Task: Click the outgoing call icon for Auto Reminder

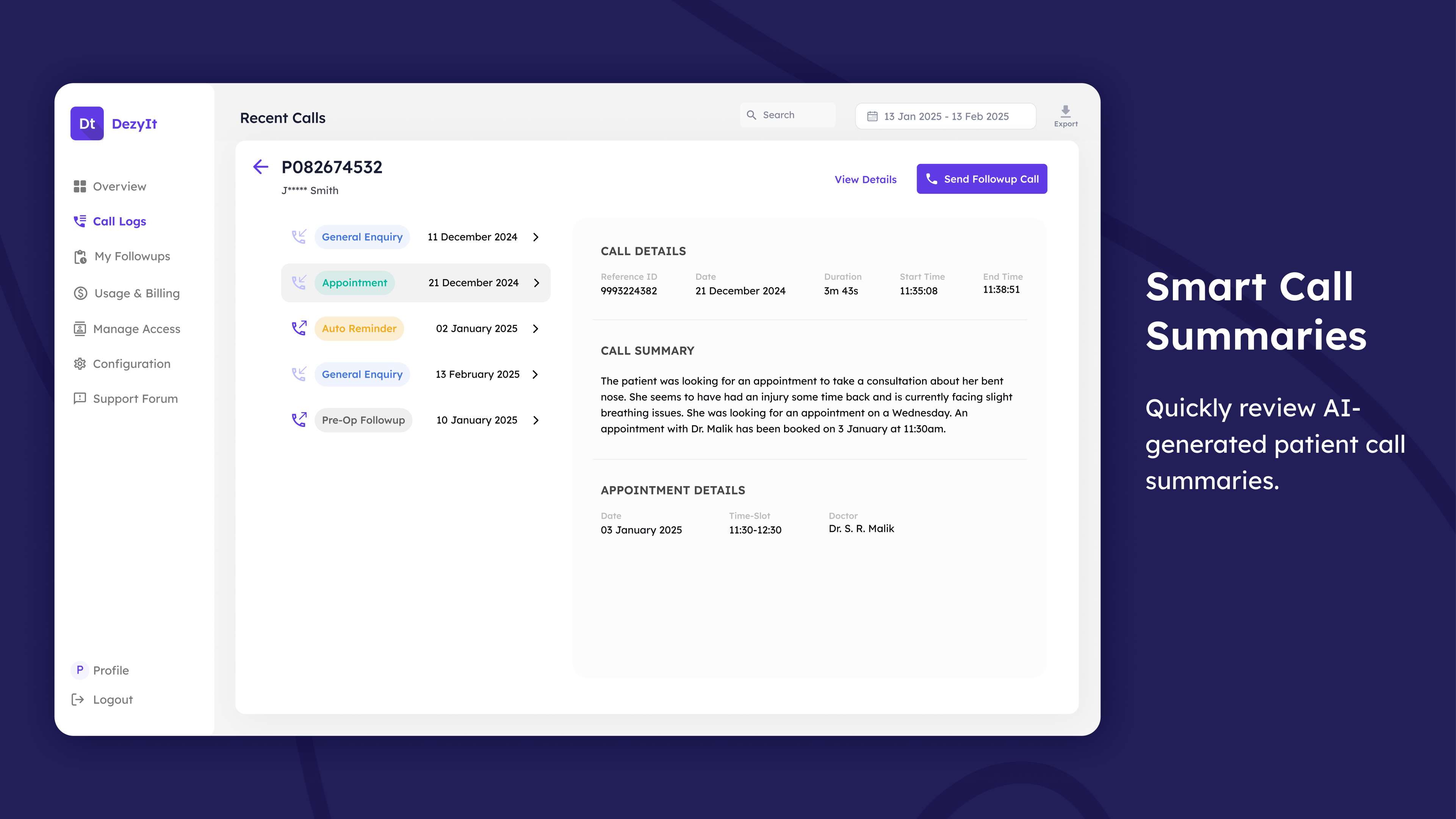Action: (299, 328)
